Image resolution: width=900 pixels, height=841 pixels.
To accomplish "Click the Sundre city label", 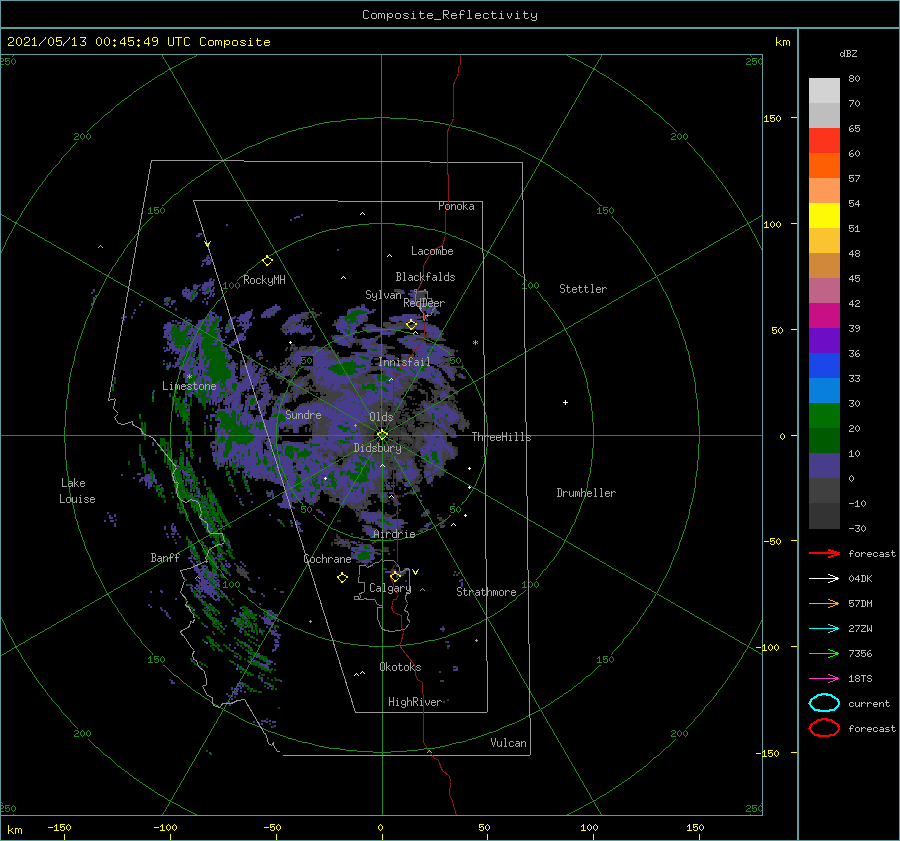I will click(303, 414).
